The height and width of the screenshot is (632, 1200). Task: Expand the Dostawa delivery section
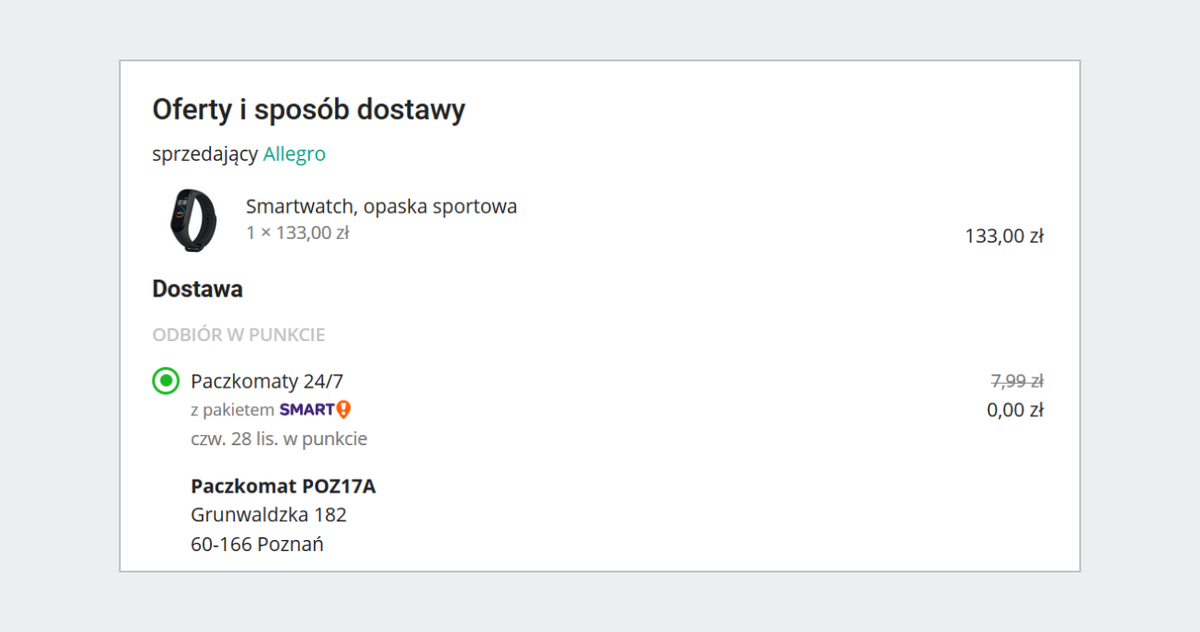point(197,288)
